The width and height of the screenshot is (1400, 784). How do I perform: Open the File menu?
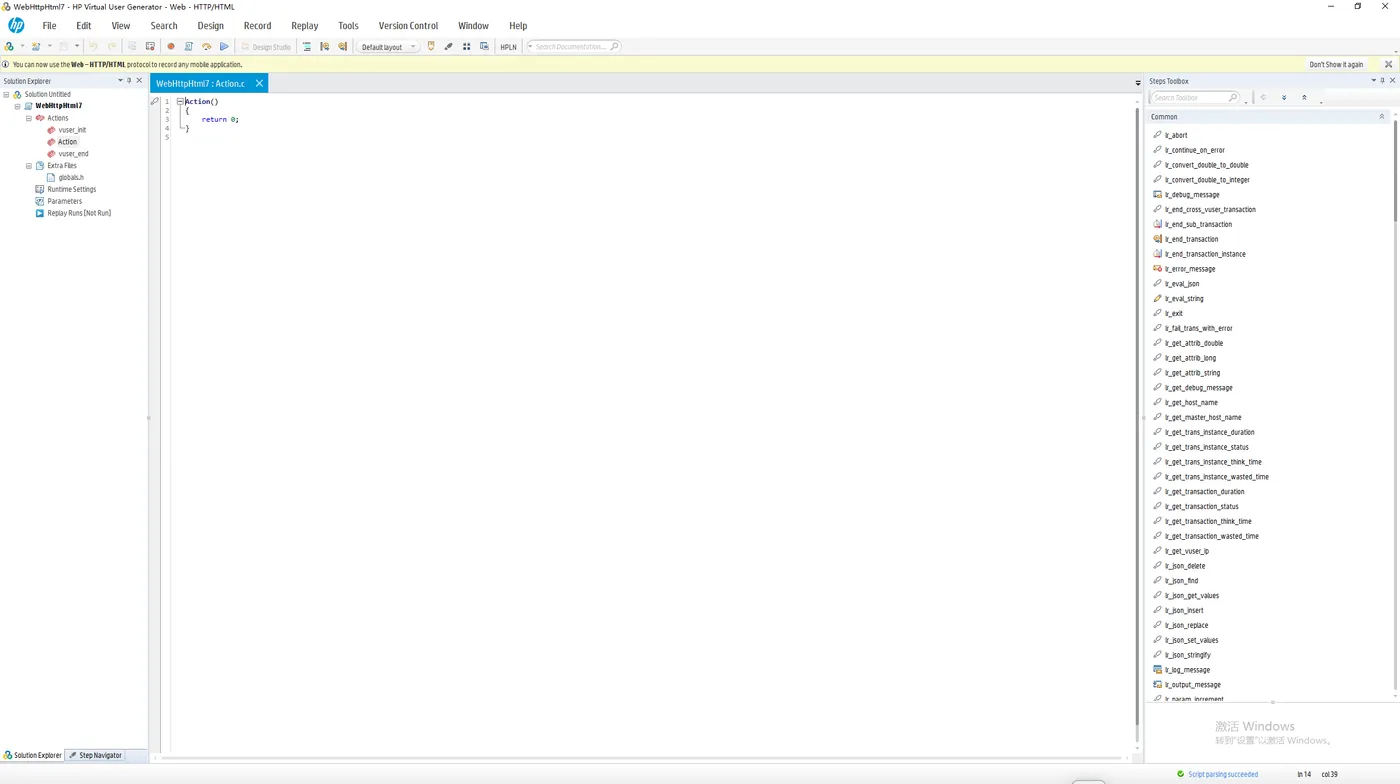[49, 26]
